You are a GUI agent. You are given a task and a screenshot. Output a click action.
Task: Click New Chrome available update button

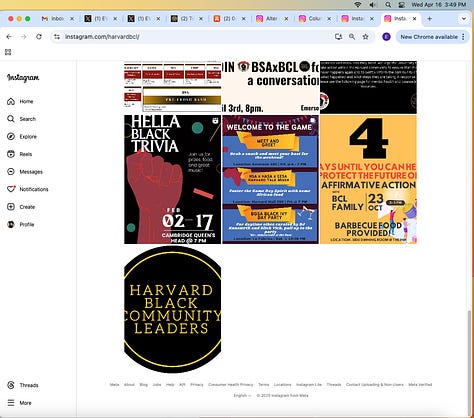click(x=432, y=37)
